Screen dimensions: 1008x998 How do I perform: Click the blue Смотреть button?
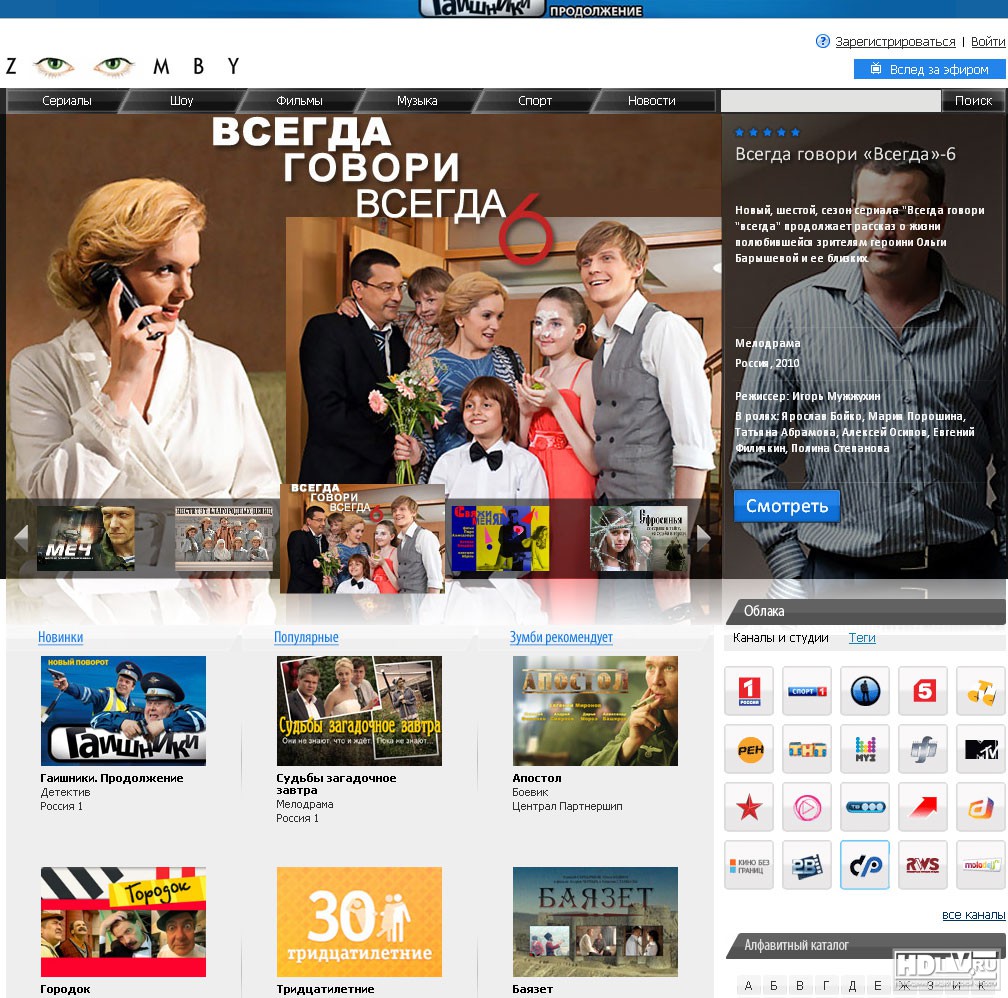point(787,506)
